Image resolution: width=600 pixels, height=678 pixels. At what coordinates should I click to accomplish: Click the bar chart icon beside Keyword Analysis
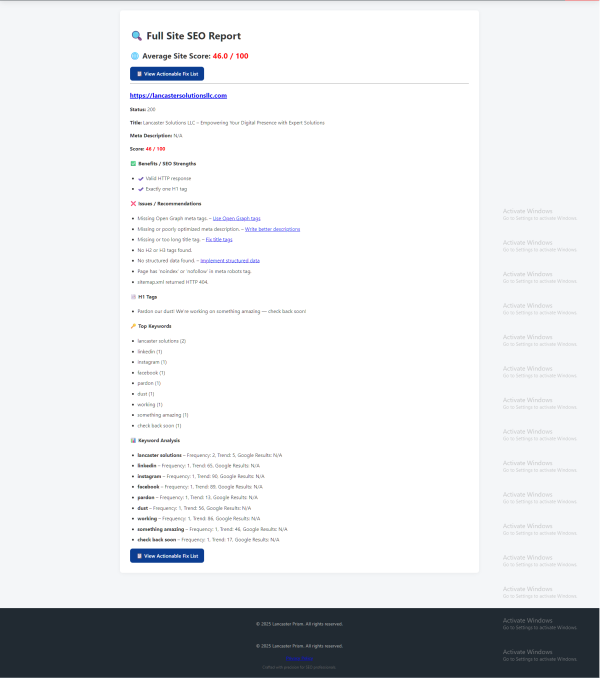[133, 440]
